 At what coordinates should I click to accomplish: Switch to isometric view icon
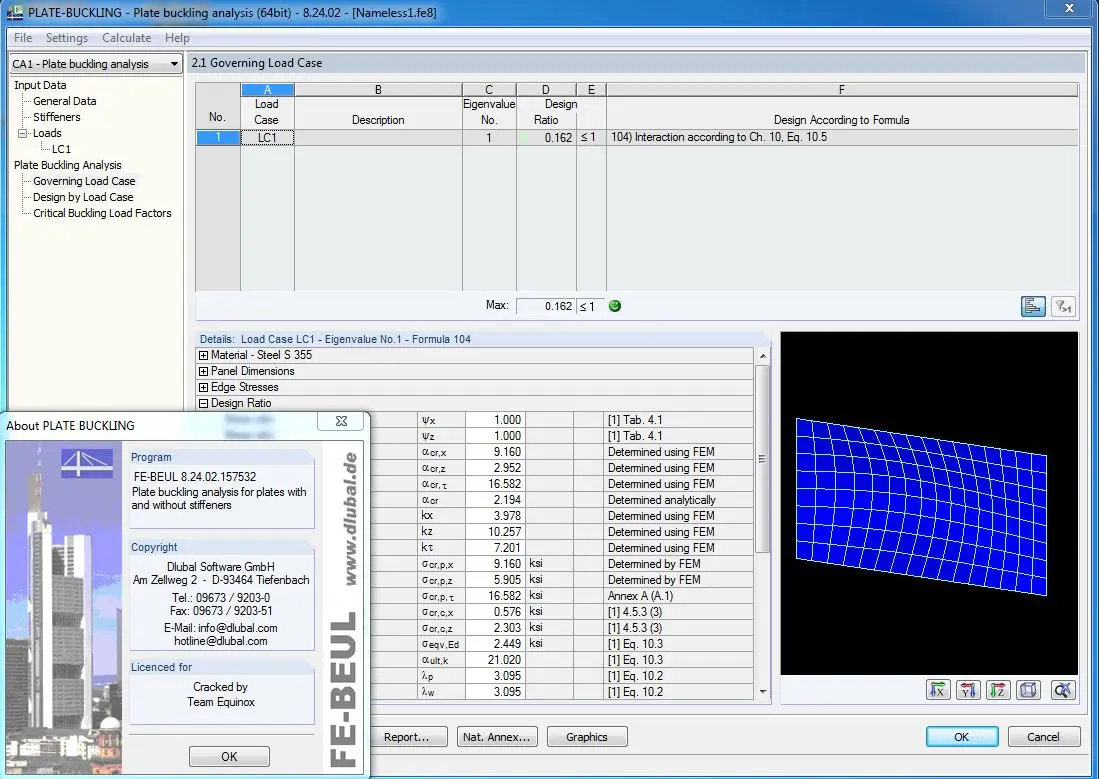[1029, 689]
